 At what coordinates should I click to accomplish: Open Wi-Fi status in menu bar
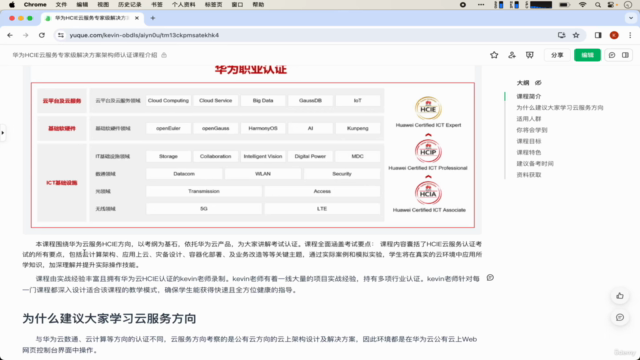click(582, 4)
